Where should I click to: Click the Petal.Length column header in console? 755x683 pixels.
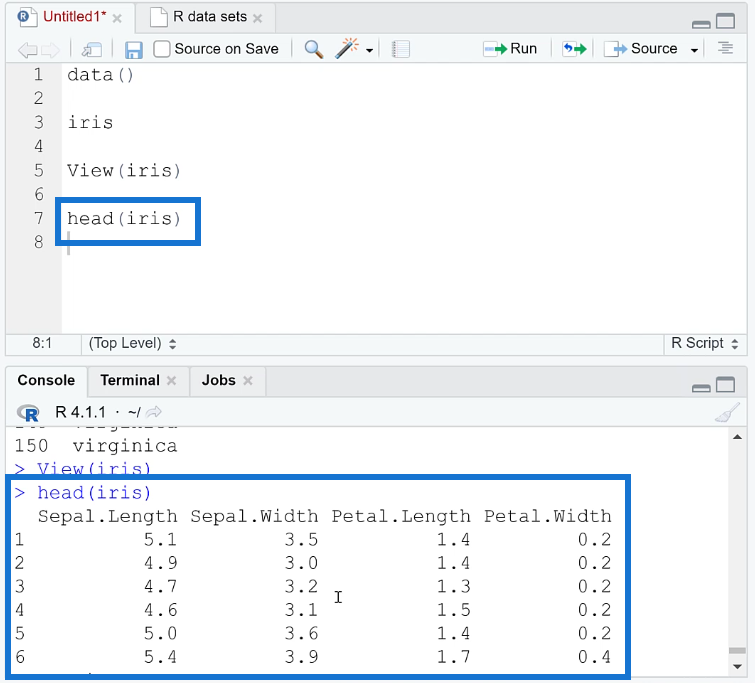(x=401, y=516)
